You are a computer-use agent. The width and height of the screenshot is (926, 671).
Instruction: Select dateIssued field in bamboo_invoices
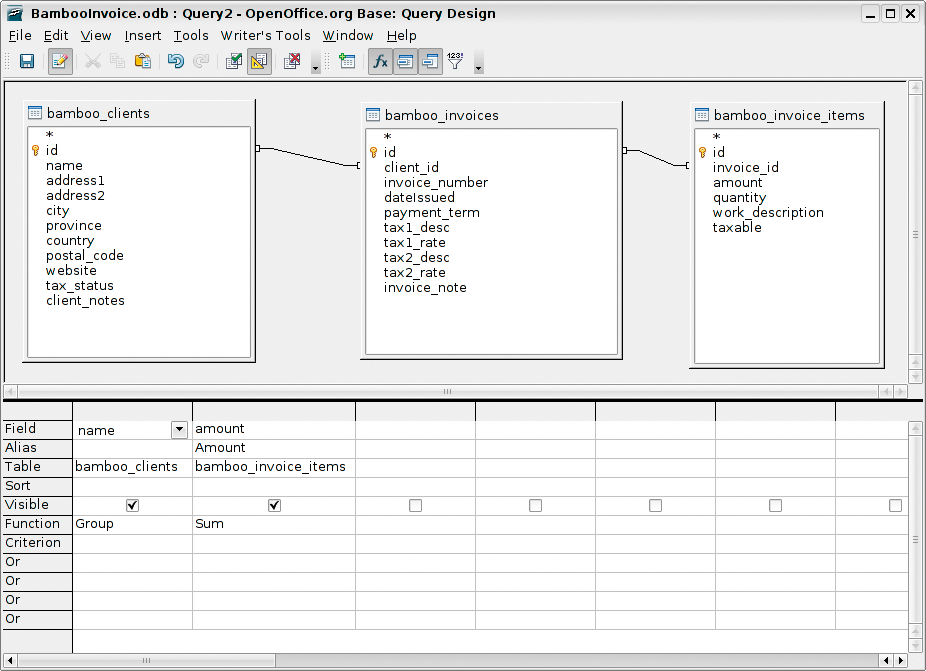pyautogui.click(x=419, y=197)
